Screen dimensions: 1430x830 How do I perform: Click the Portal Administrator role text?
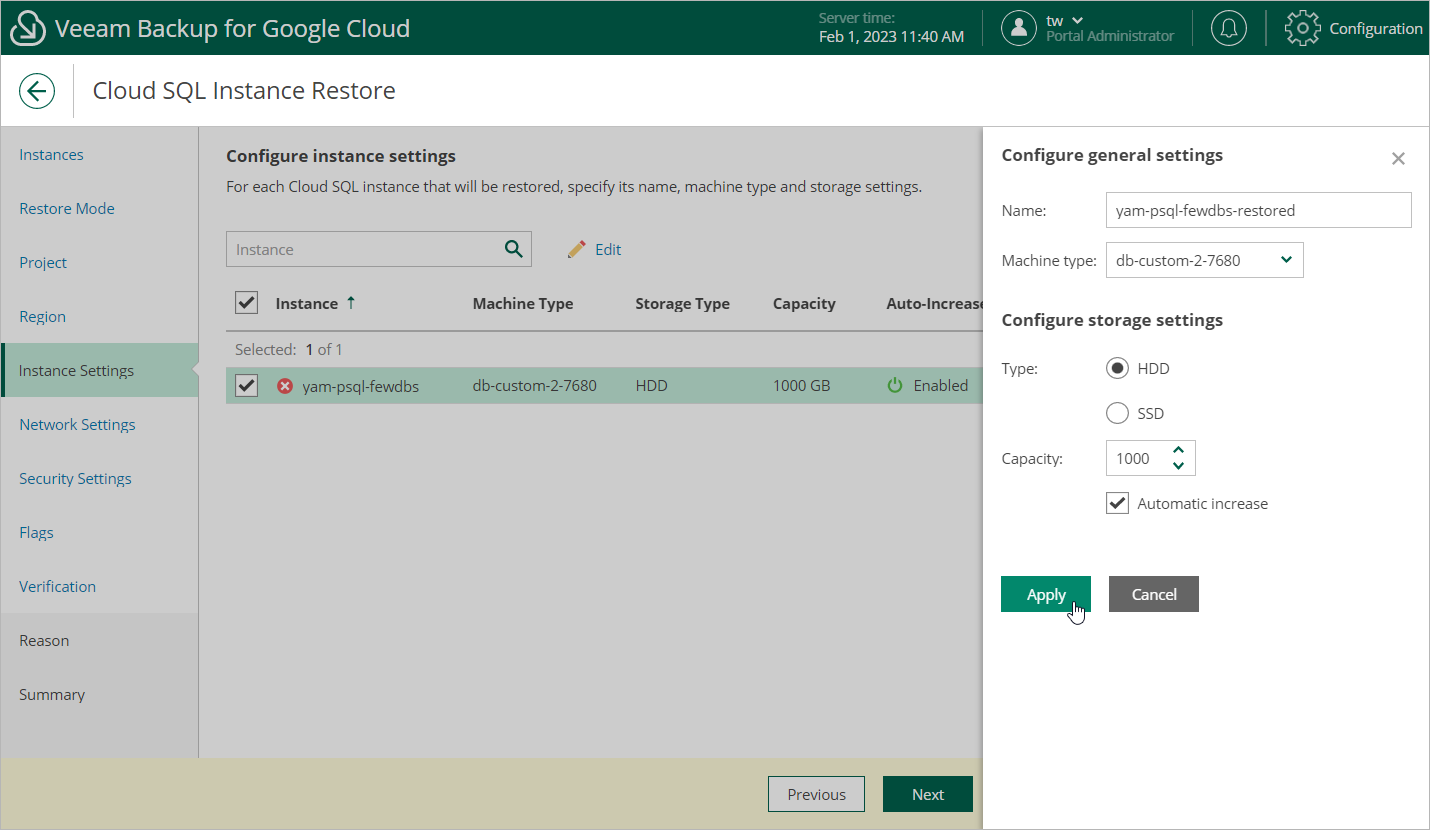pyautogui.click(x=1110, y=36)
